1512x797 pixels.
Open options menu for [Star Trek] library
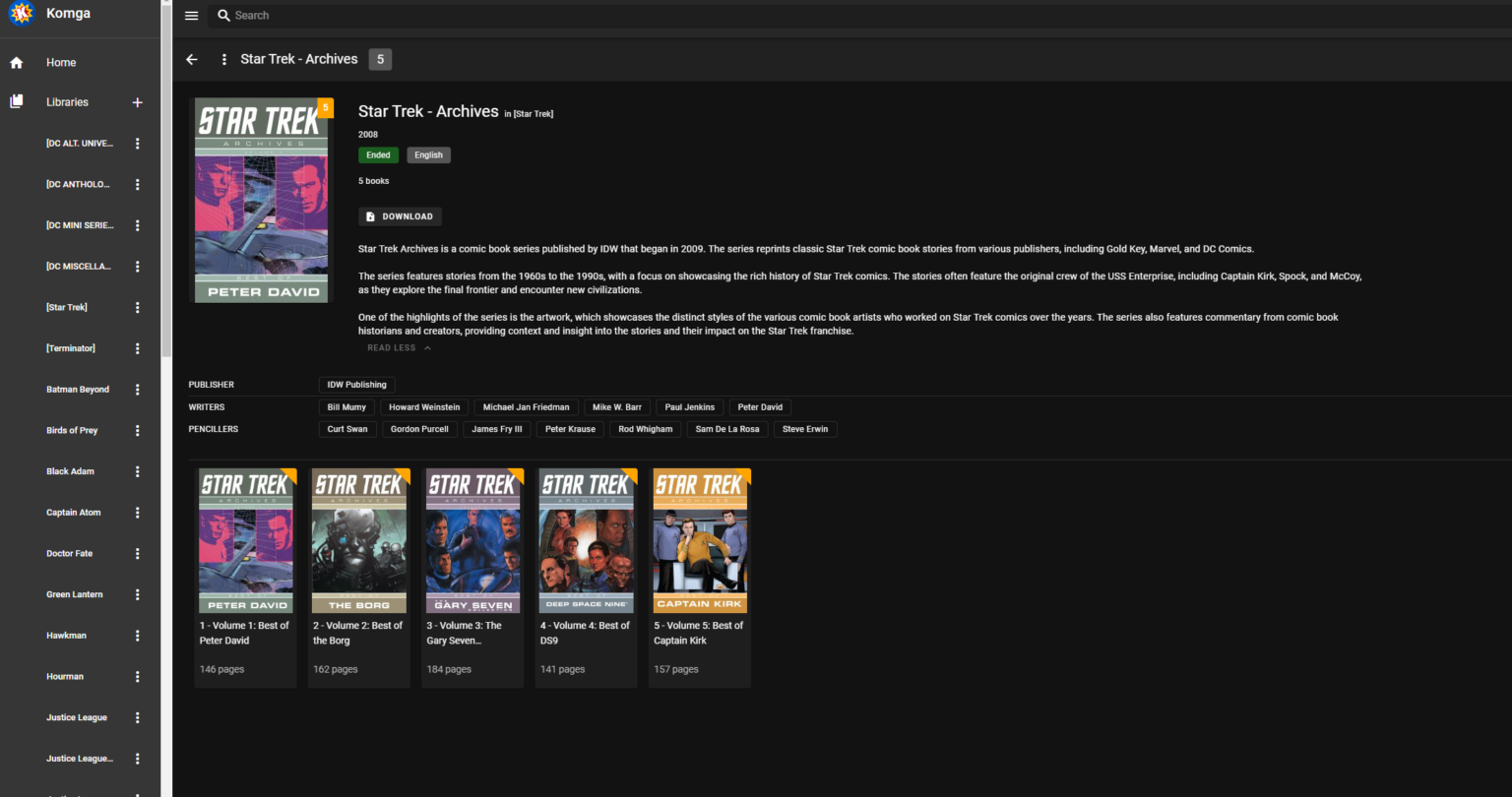tap(137, 308)
